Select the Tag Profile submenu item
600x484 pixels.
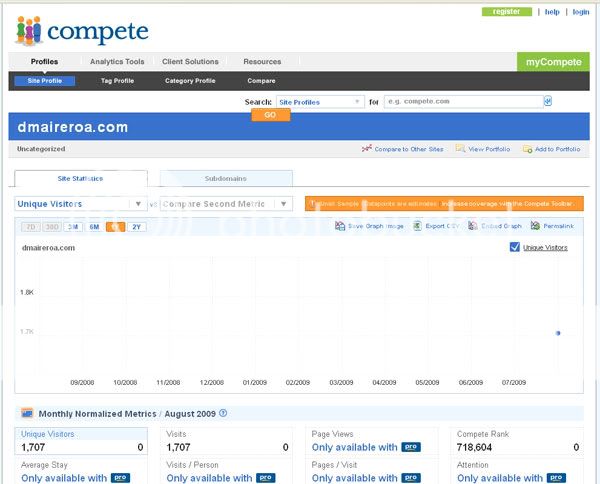[x=117, y=81]
